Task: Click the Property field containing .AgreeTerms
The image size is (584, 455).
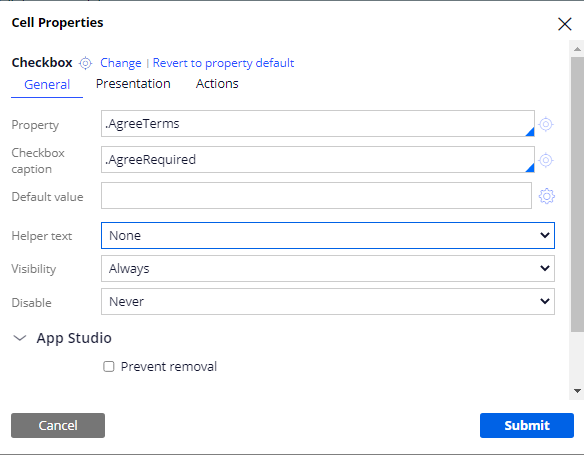Action: click(318, 124)
